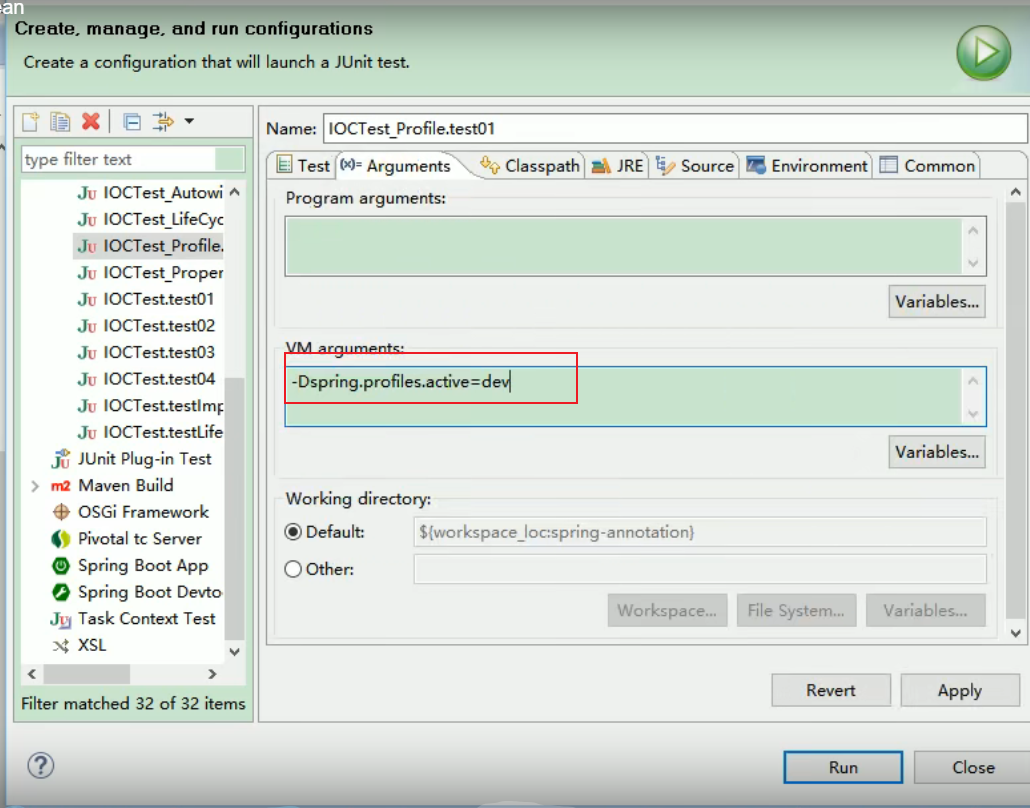Switch to the Classpath tab
This screenshot has height=808, width=1030.
(x=530, y=166)
